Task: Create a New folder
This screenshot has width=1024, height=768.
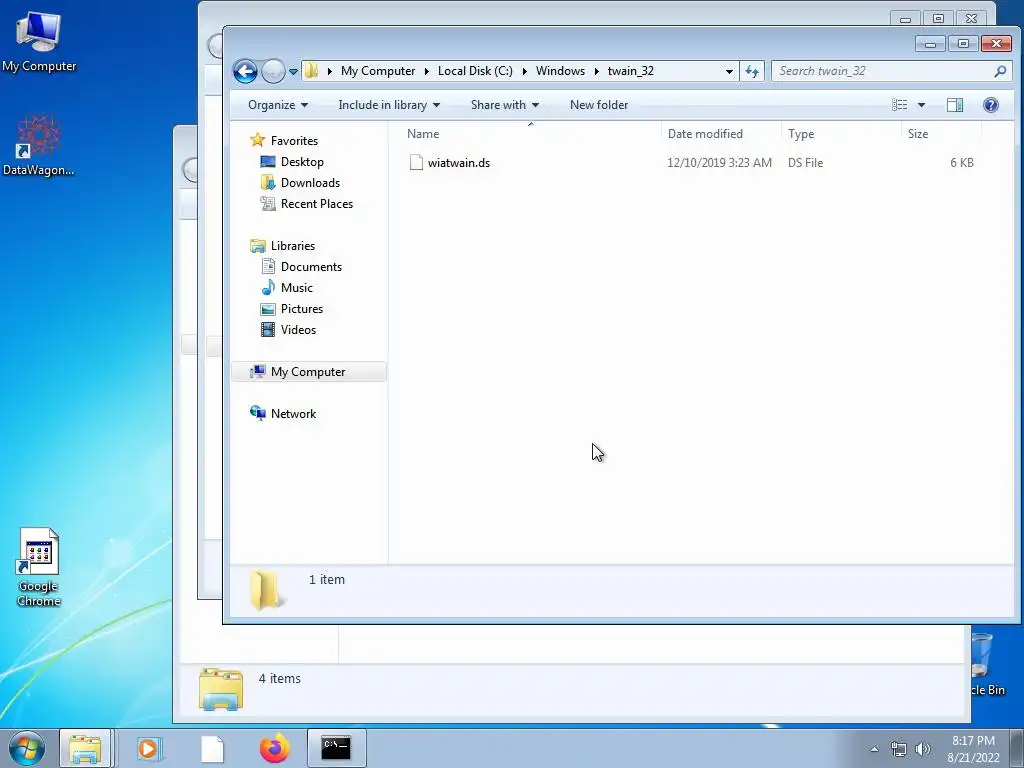Action: coord(598,105)
